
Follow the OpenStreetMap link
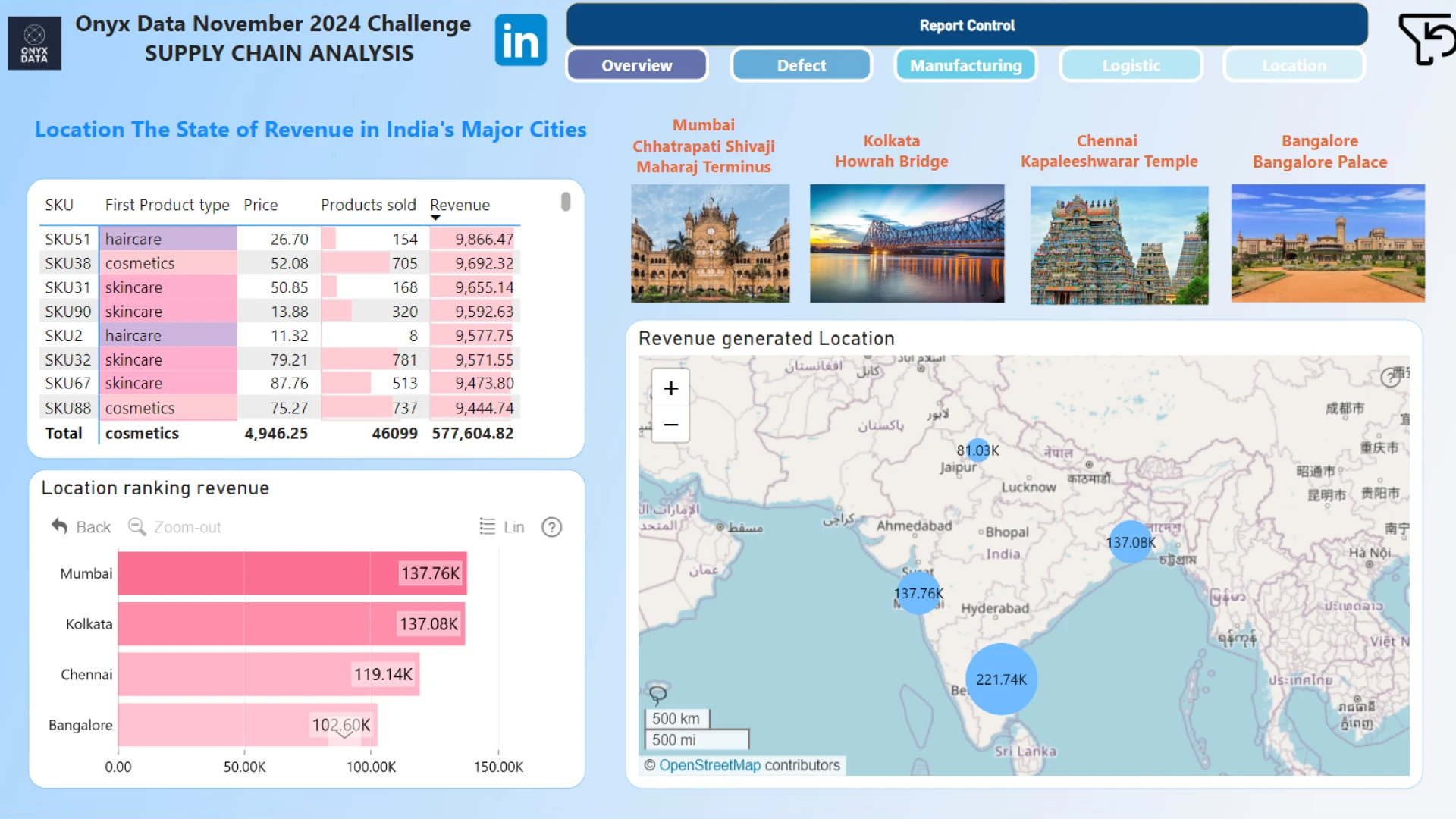click(x=709, y=765)
